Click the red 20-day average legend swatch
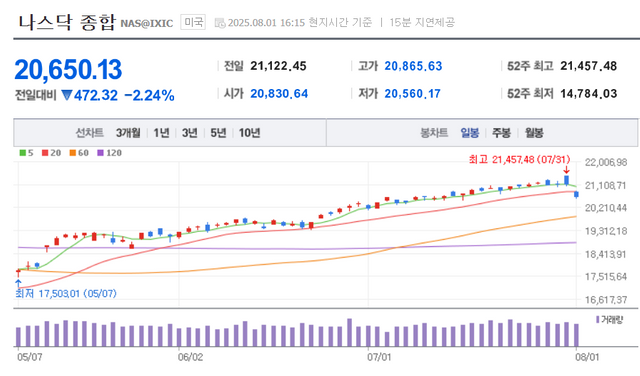The width and height of the screenshot is (640, 376). click(x=45, y=153)
